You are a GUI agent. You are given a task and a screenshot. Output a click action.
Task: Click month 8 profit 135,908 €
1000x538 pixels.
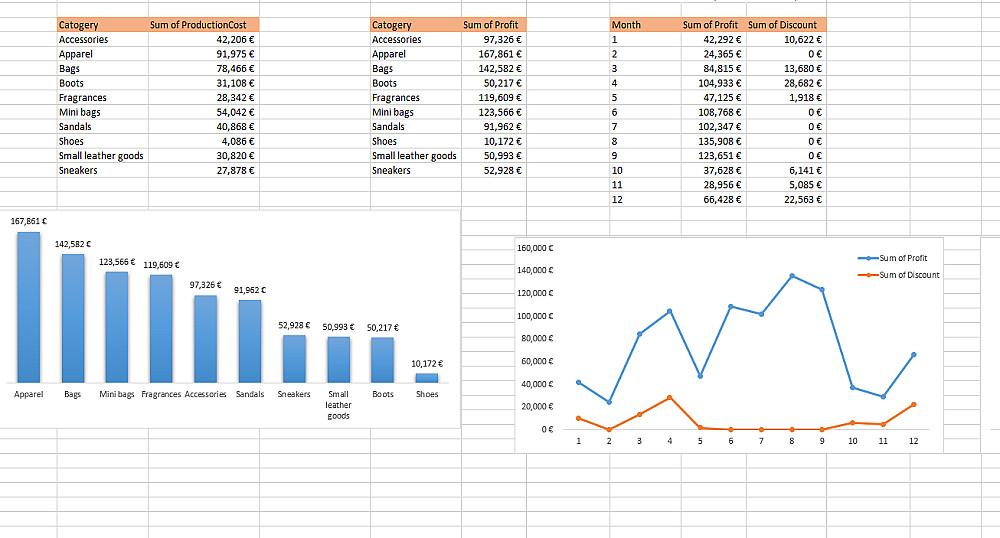(714, 141)
